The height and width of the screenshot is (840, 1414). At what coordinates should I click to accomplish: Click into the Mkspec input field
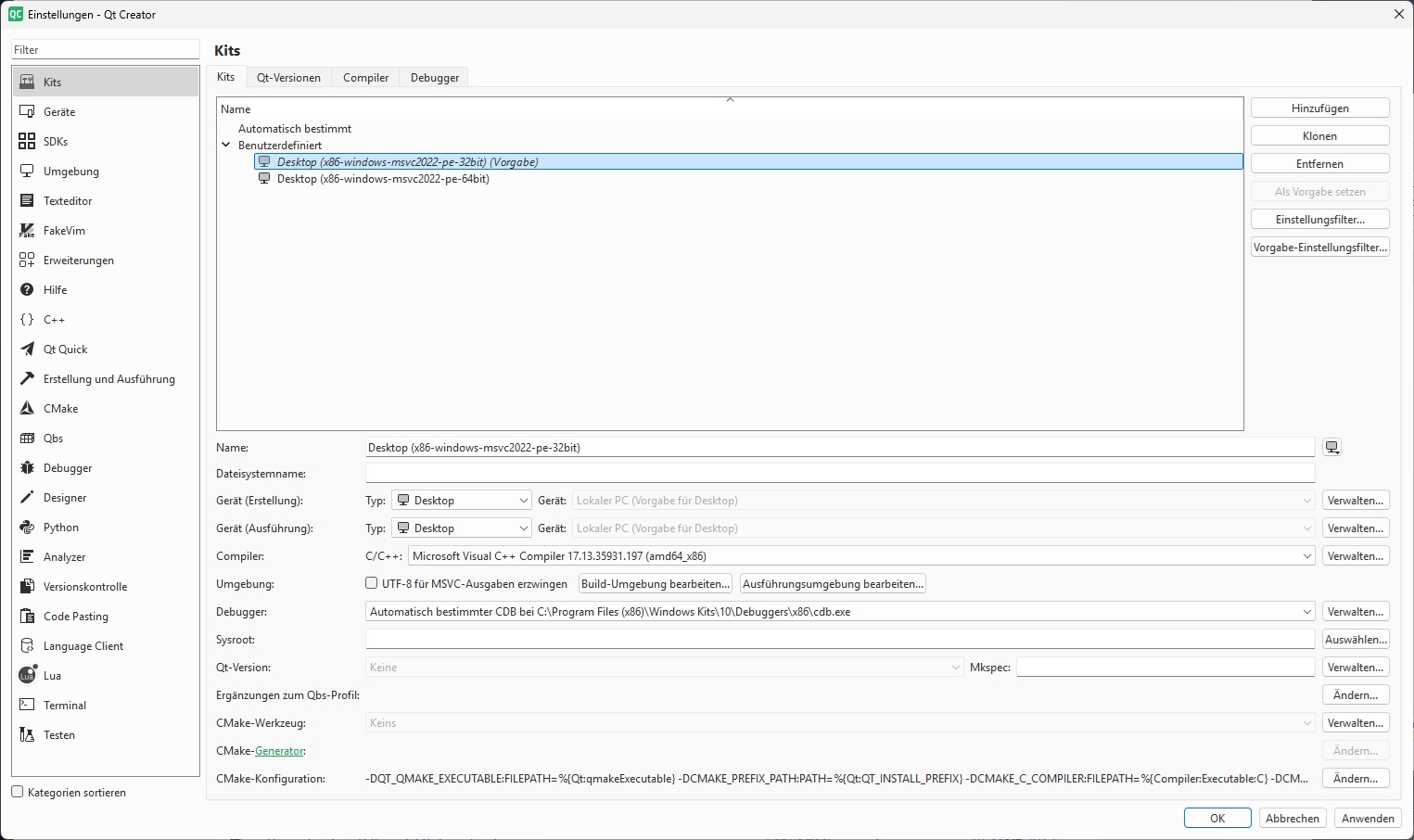coord(1166,668)
